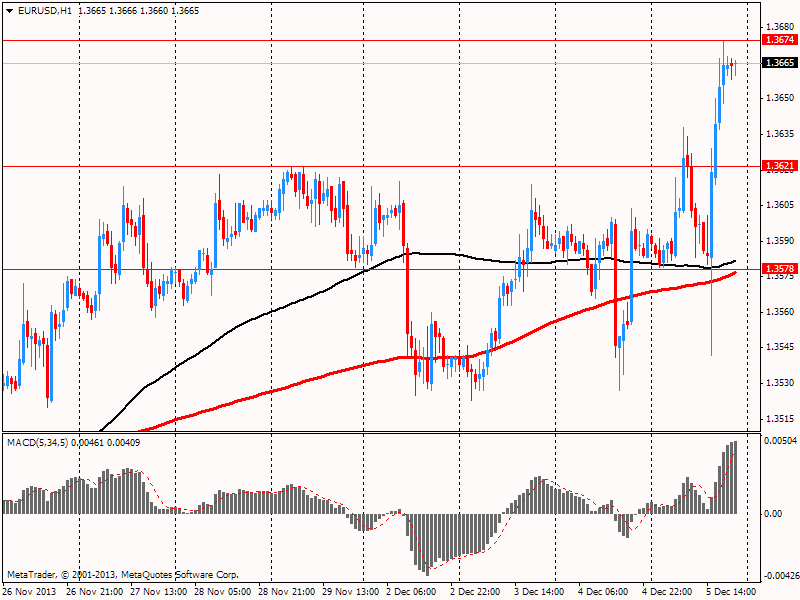The width and height of the screenshot is (800, 600).
Task: Click the chart dropdown triangle beside EURUSD,H1
Action: (x=10, y=11)
